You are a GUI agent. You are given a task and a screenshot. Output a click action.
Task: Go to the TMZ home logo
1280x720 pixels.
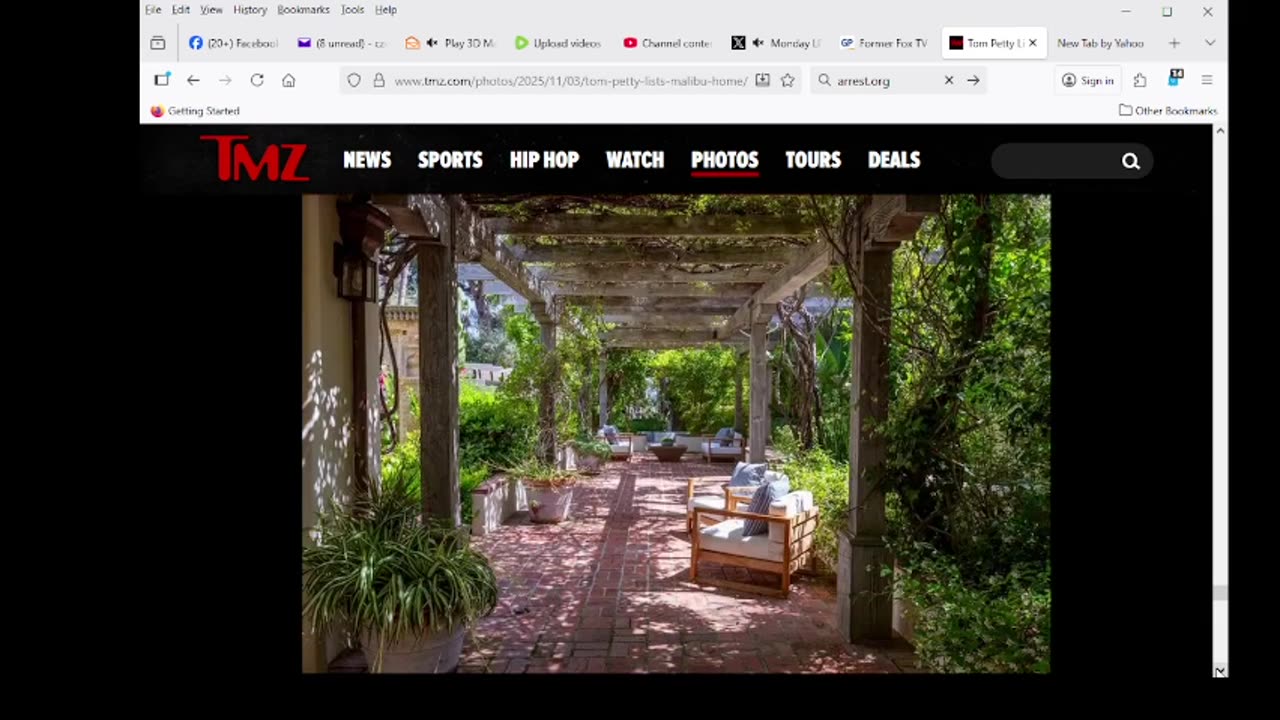click(254, 158)
